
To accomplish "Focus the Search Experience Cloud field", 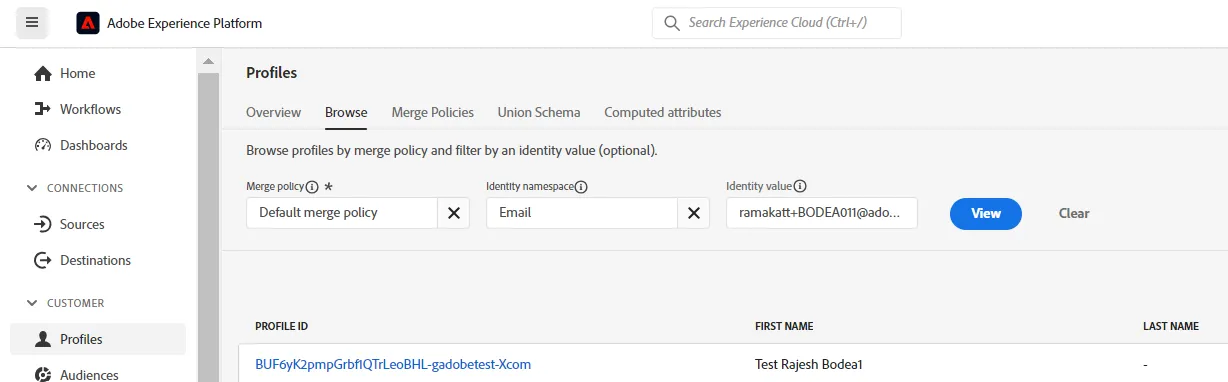I will (x=777, y=23).
